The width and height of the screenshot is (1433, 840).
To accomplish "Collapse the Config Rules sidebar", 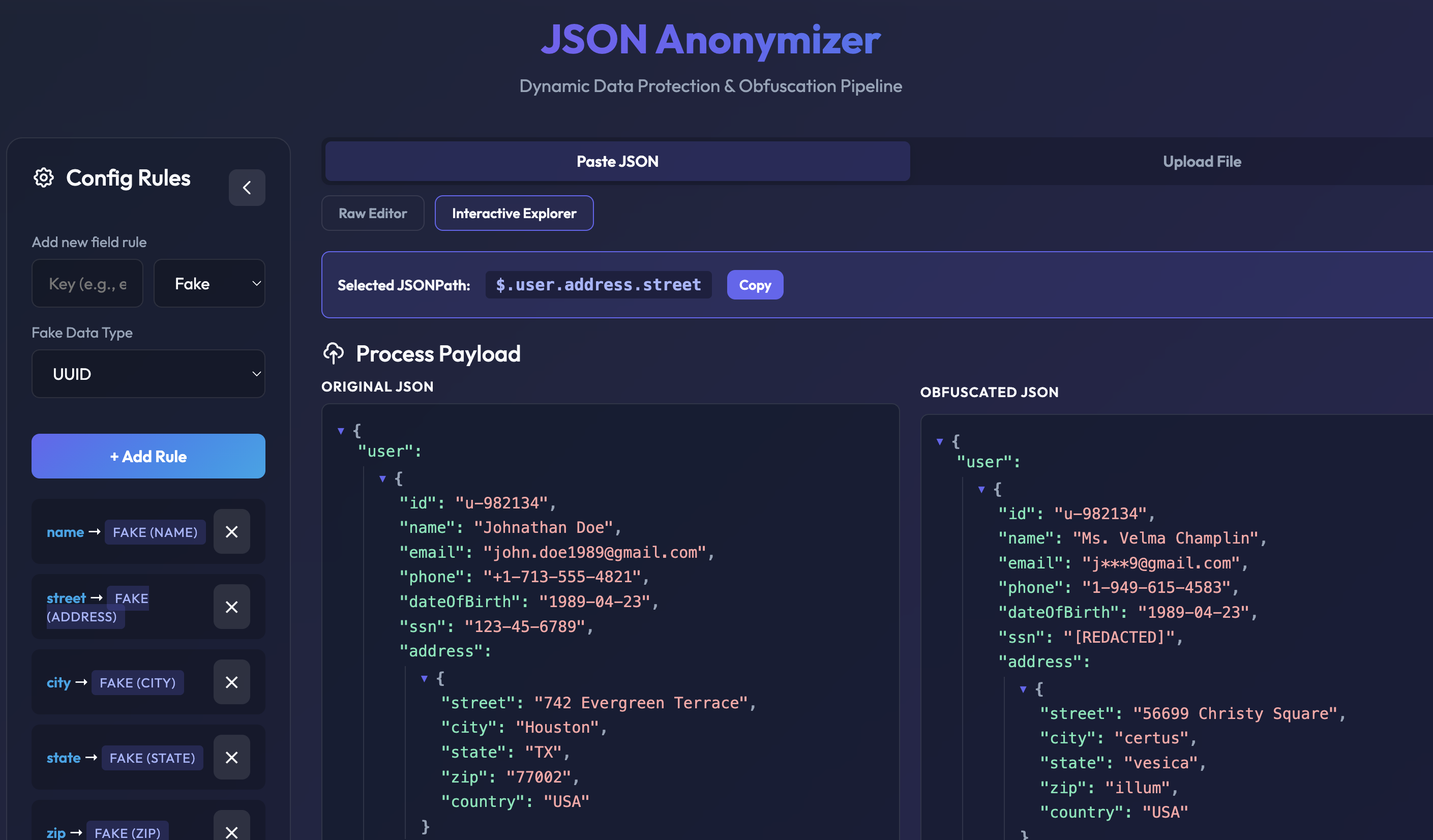I will click(247, 188).
